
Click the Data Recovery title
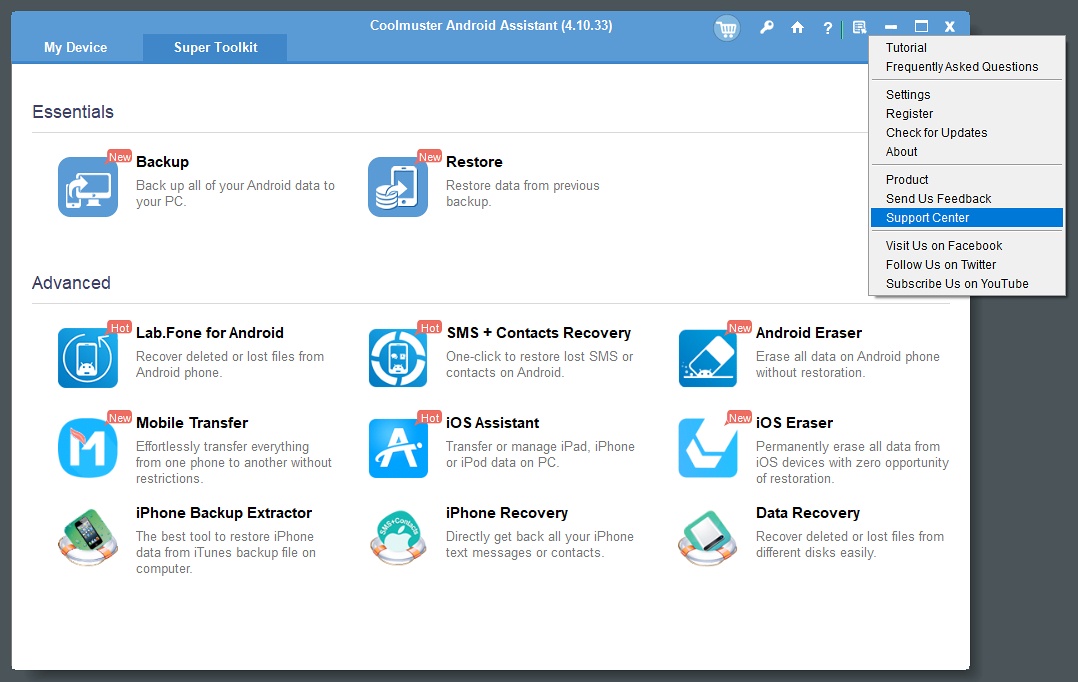click(808, 513)
